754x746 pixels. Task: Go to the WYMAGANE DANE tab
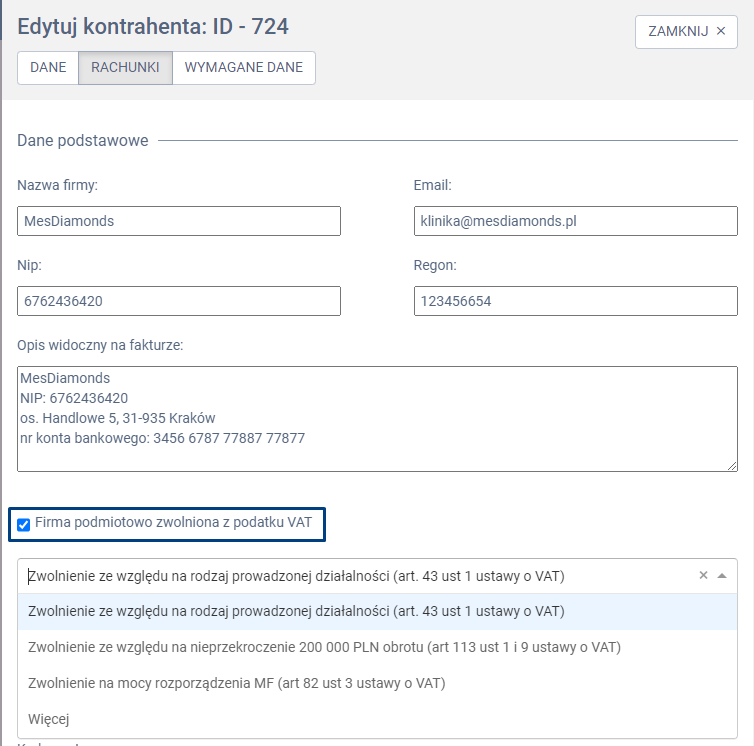pyautogui.click(x=244, y=68)
